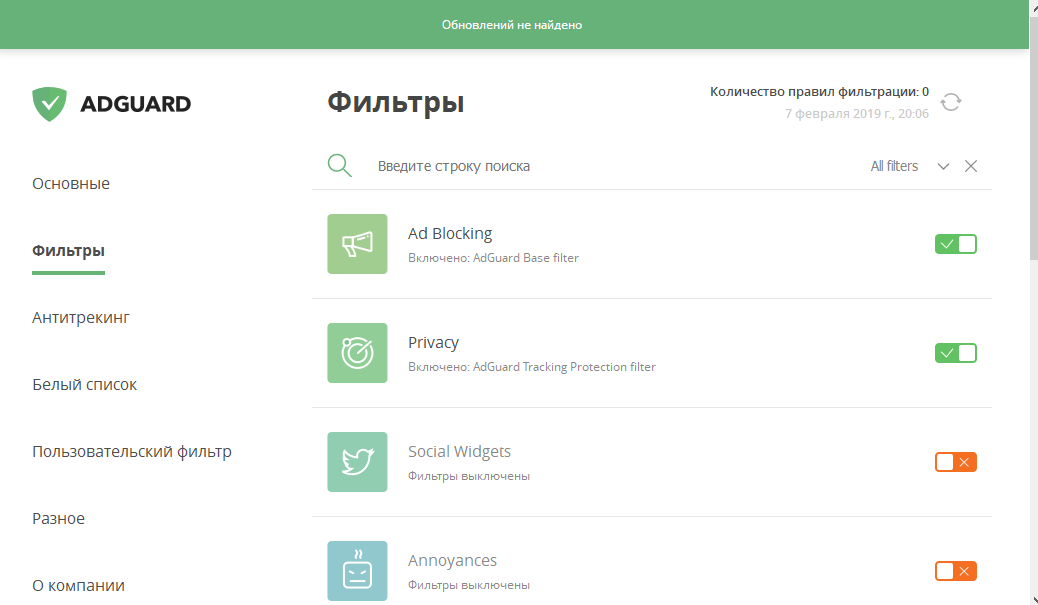The image size is (1038, 605).
Task: Enable the Social Widgets toggle
Action: point(955,462)
